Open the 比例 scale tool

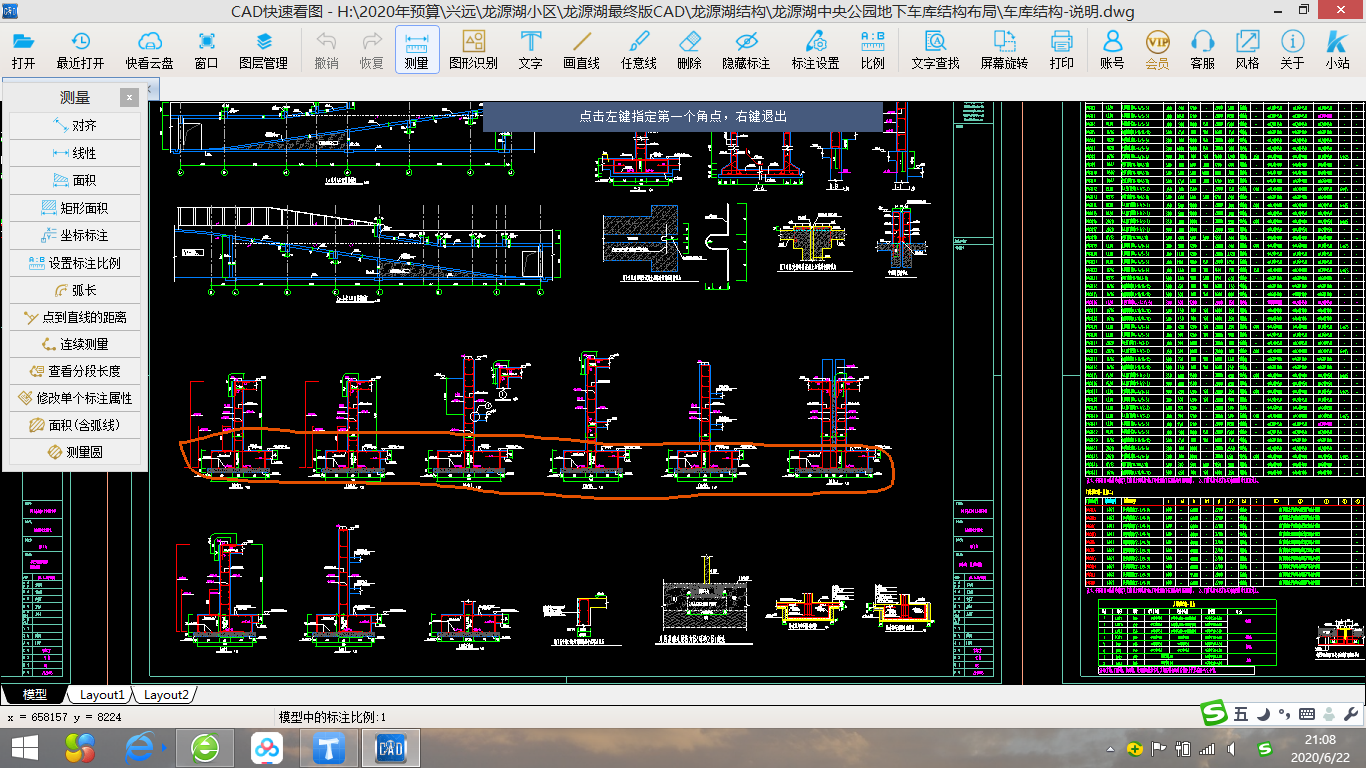(x=872, y=50)
